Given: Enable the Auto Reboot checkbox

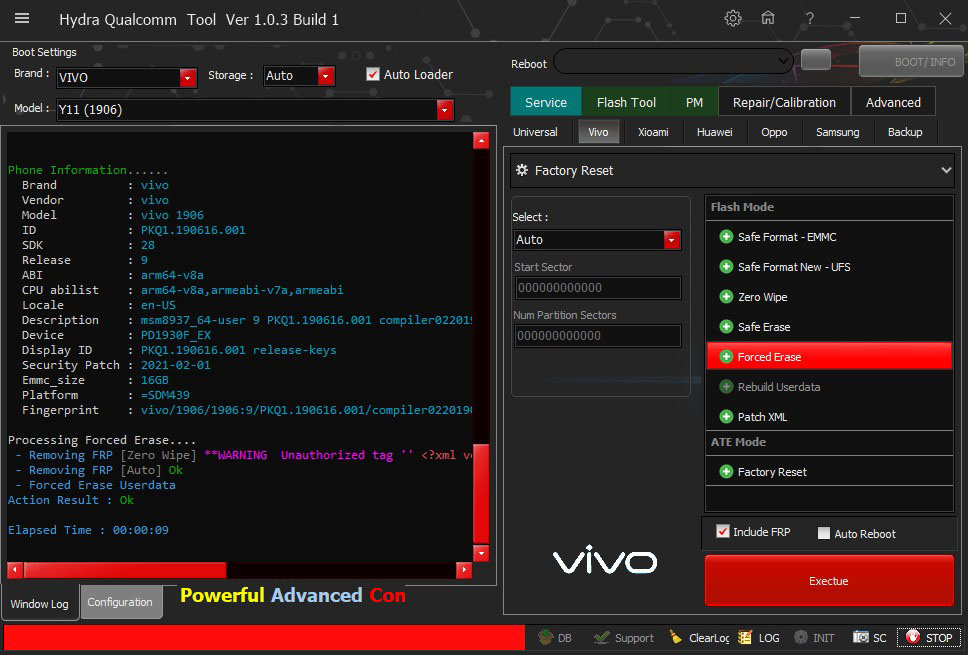Looking at the screenshot, I should 824,533.
